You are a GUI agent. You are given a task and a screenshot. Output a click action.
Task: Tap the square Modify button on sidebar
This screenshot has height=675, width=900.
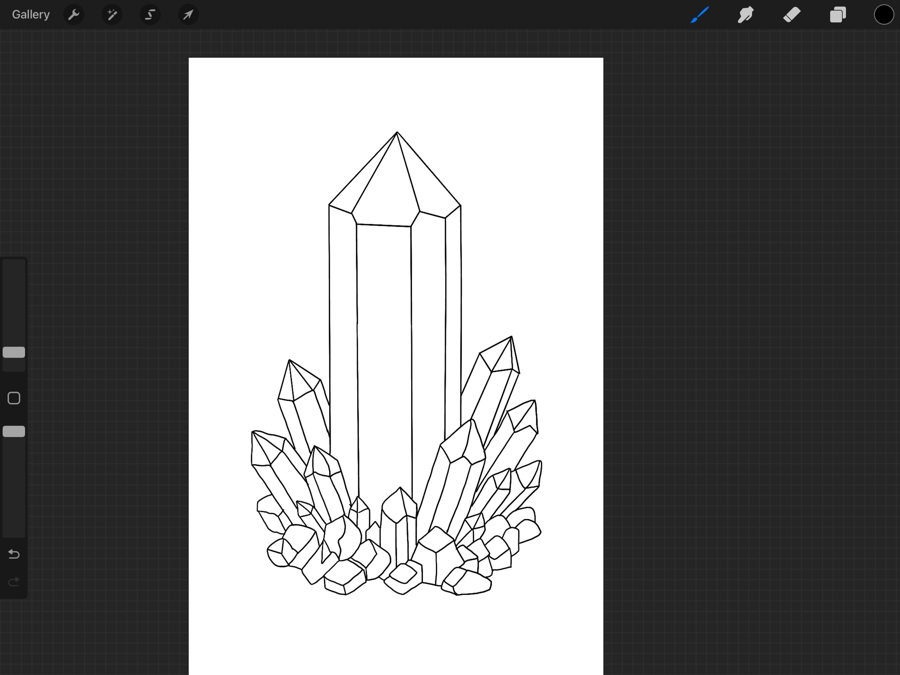[14, 398]
